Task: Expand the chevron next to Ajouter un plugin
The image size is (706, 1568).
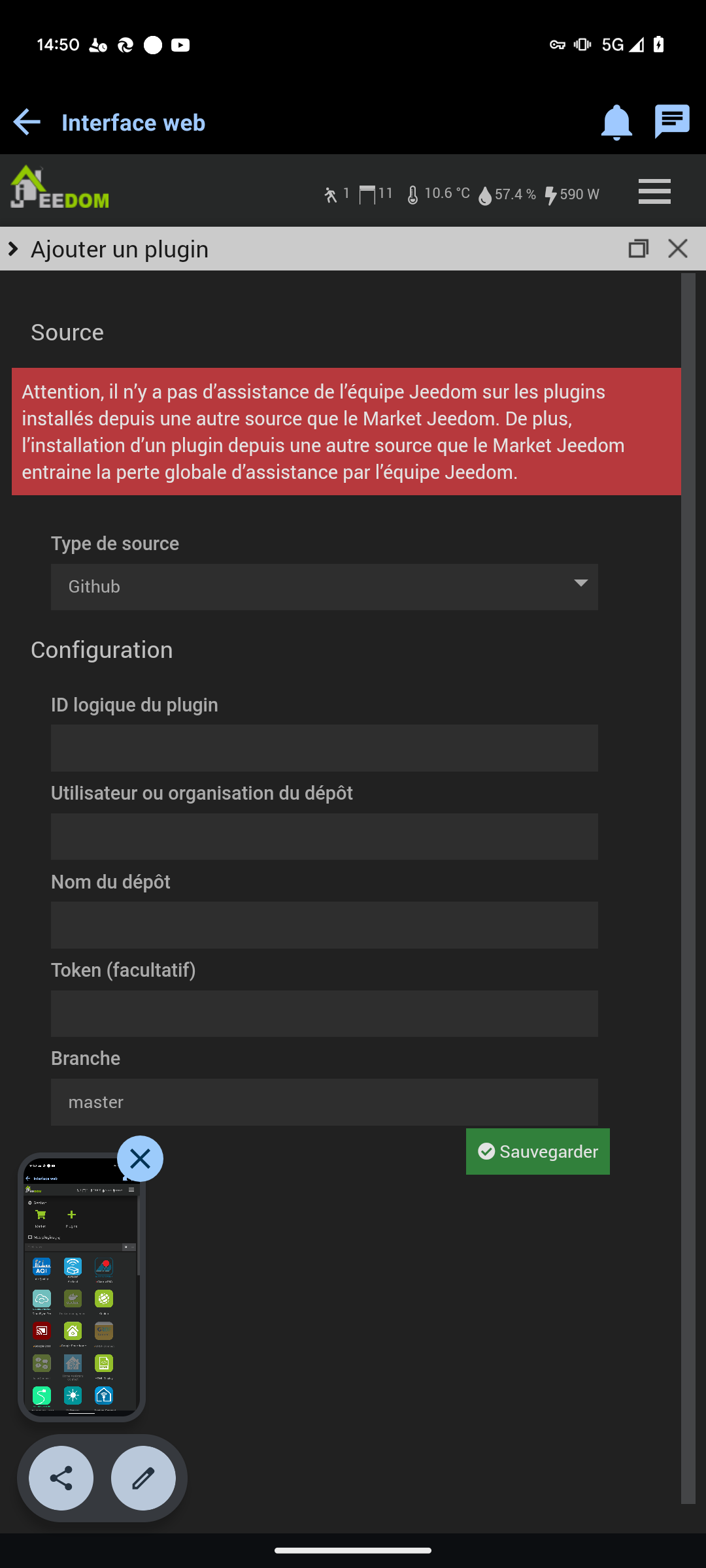Action: [13, 249]
